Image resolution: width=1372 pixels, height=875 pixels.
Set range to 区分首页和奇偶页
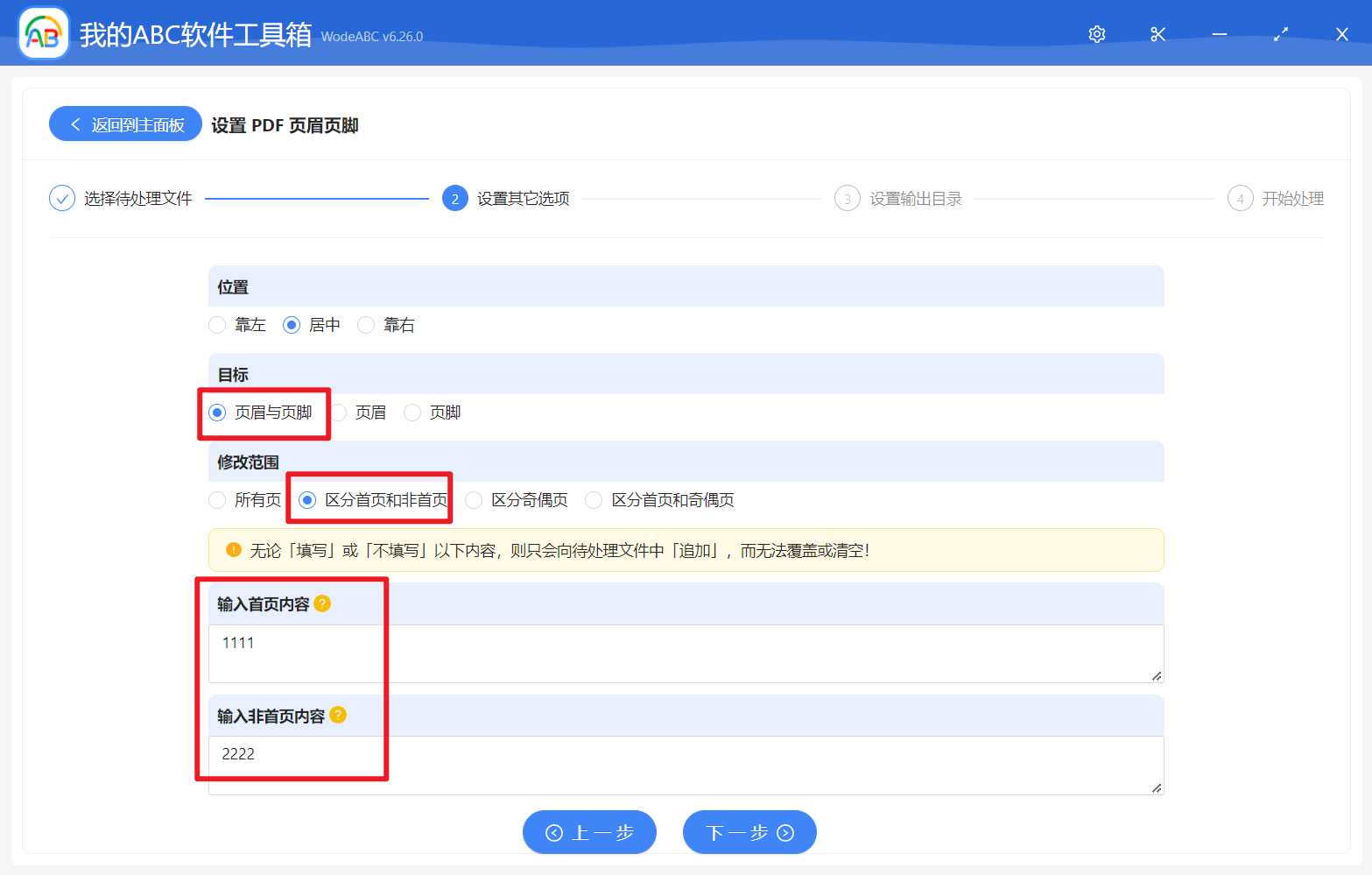tap(594, 500)
